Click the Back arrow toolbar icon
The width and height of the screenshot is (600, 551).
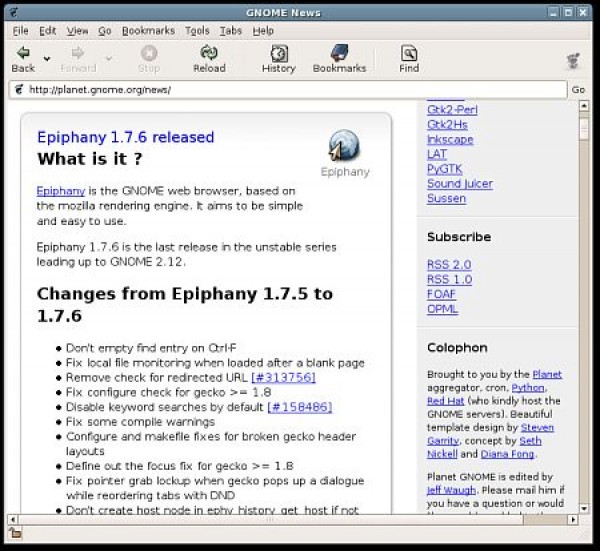[x=22, y=52]
